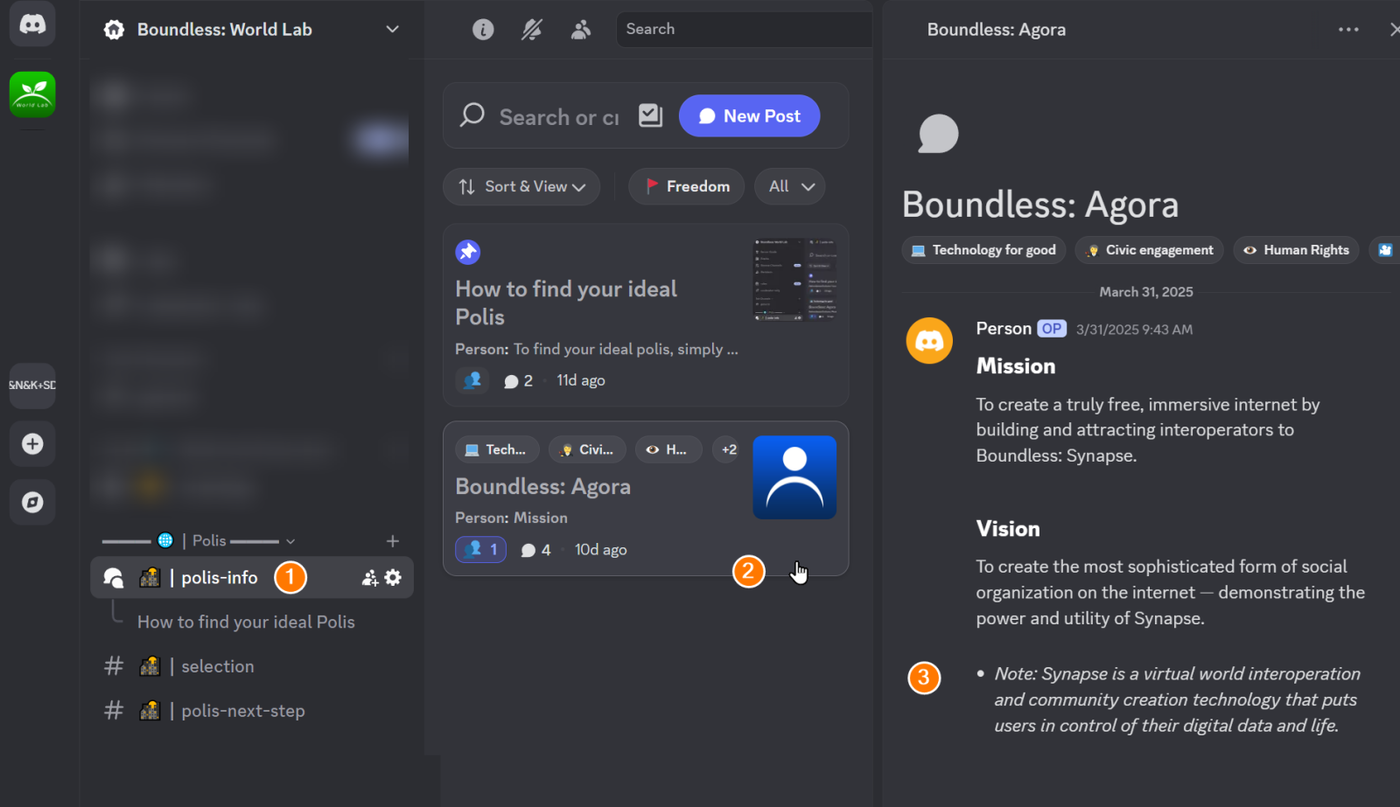Viewport: 1400px width, 807px height.
Task: Toggle notification mute bell icon
Action: point(532,30)
